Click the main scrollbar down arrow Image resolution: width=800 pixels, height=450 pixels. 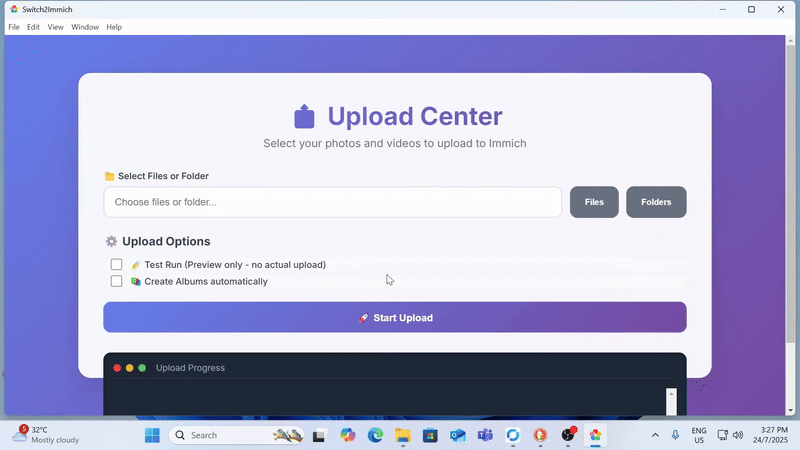pyautogui.click(x=790, y=410)
